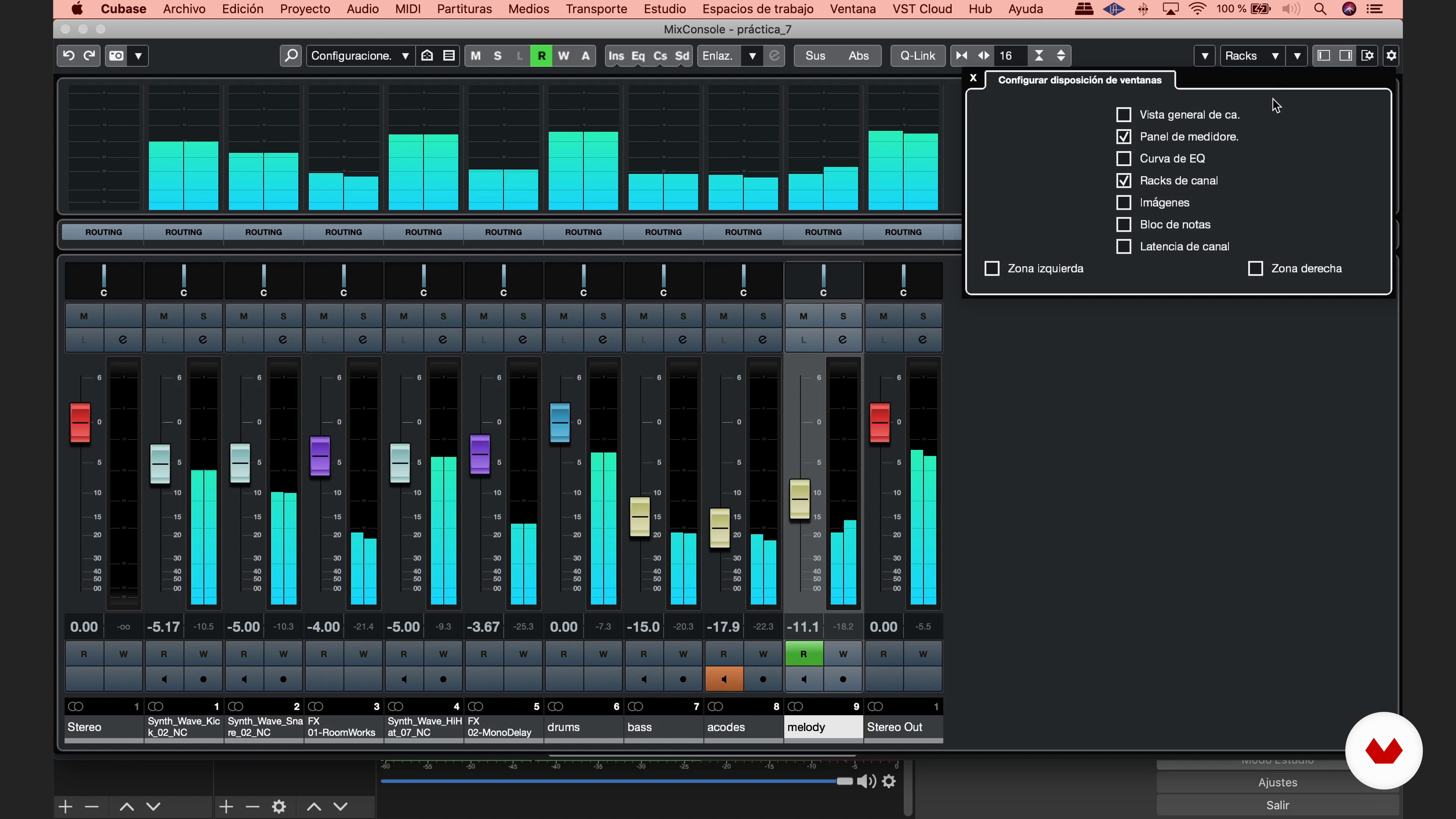1456x819 pixels.
Task: Click the channel search magnifier icon
Action: click(291, 55)
